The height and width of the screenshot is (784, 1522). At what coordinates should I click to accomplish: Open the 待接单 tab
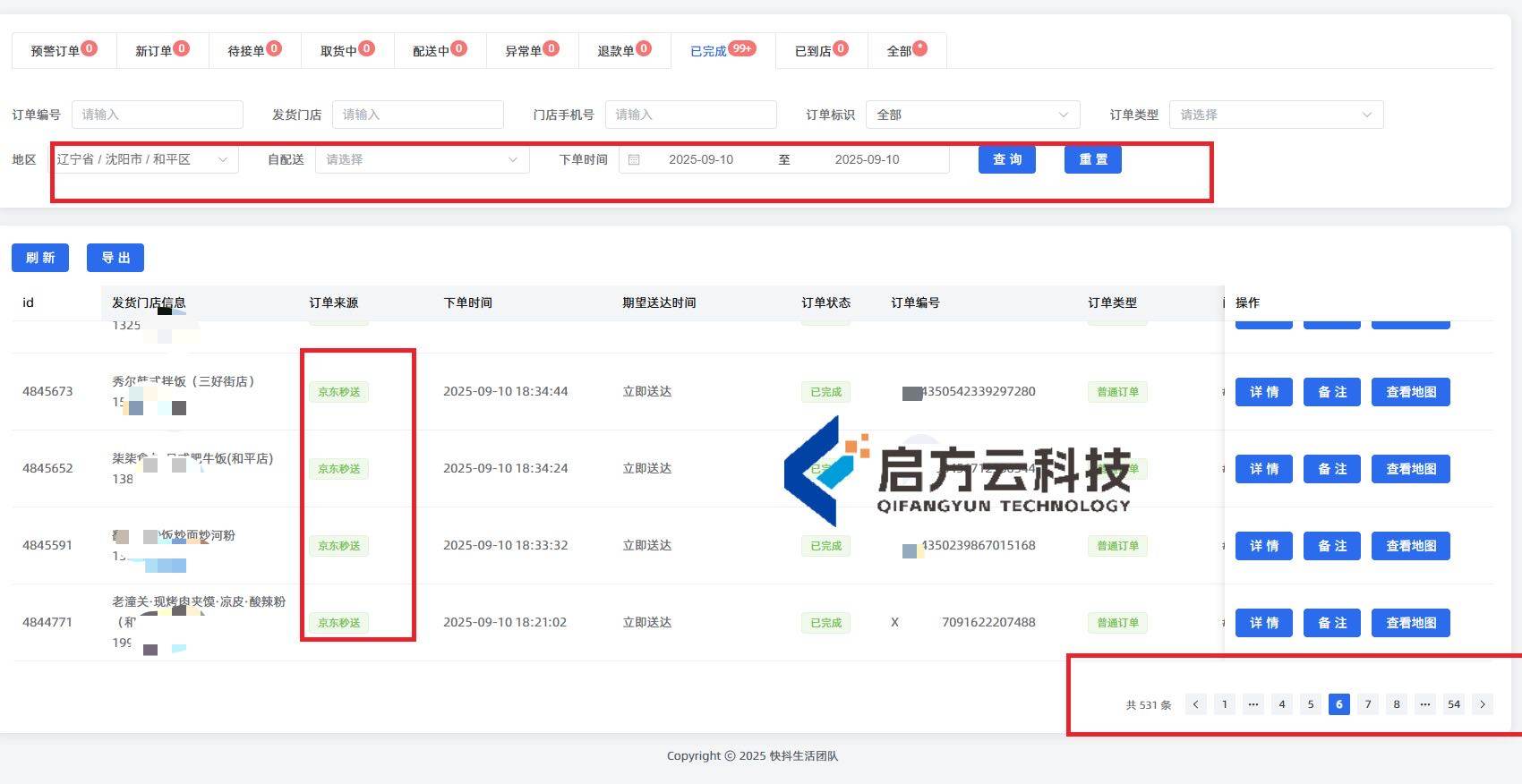[254, 50]
